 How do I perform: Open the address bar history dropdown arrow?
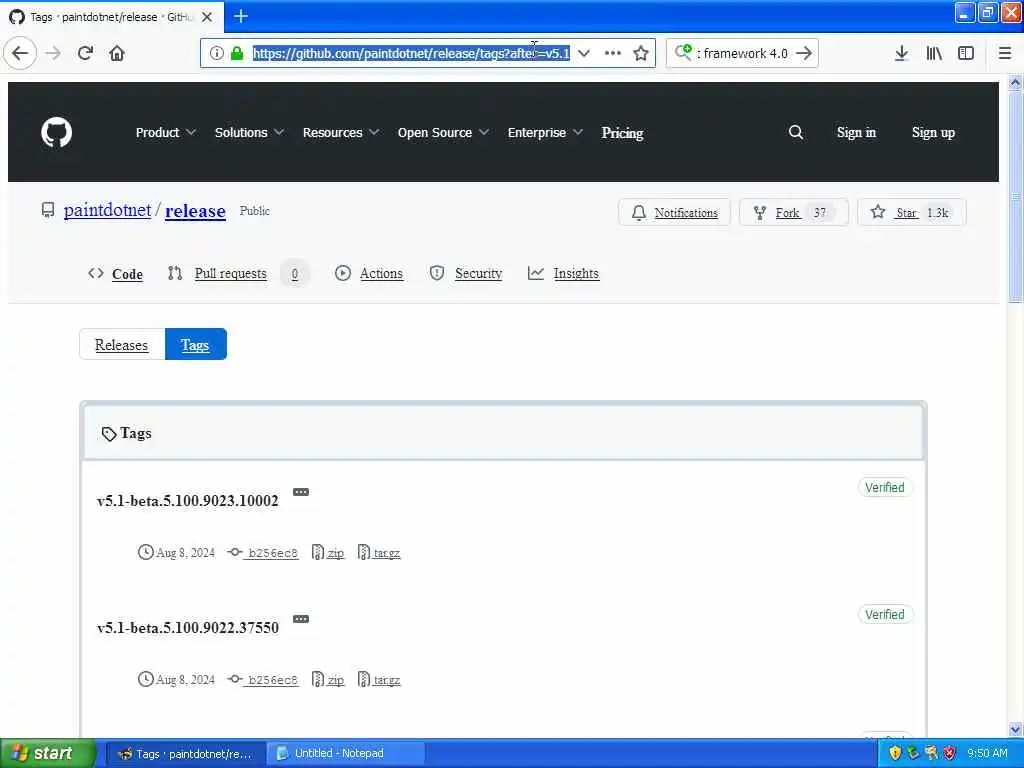584,53
